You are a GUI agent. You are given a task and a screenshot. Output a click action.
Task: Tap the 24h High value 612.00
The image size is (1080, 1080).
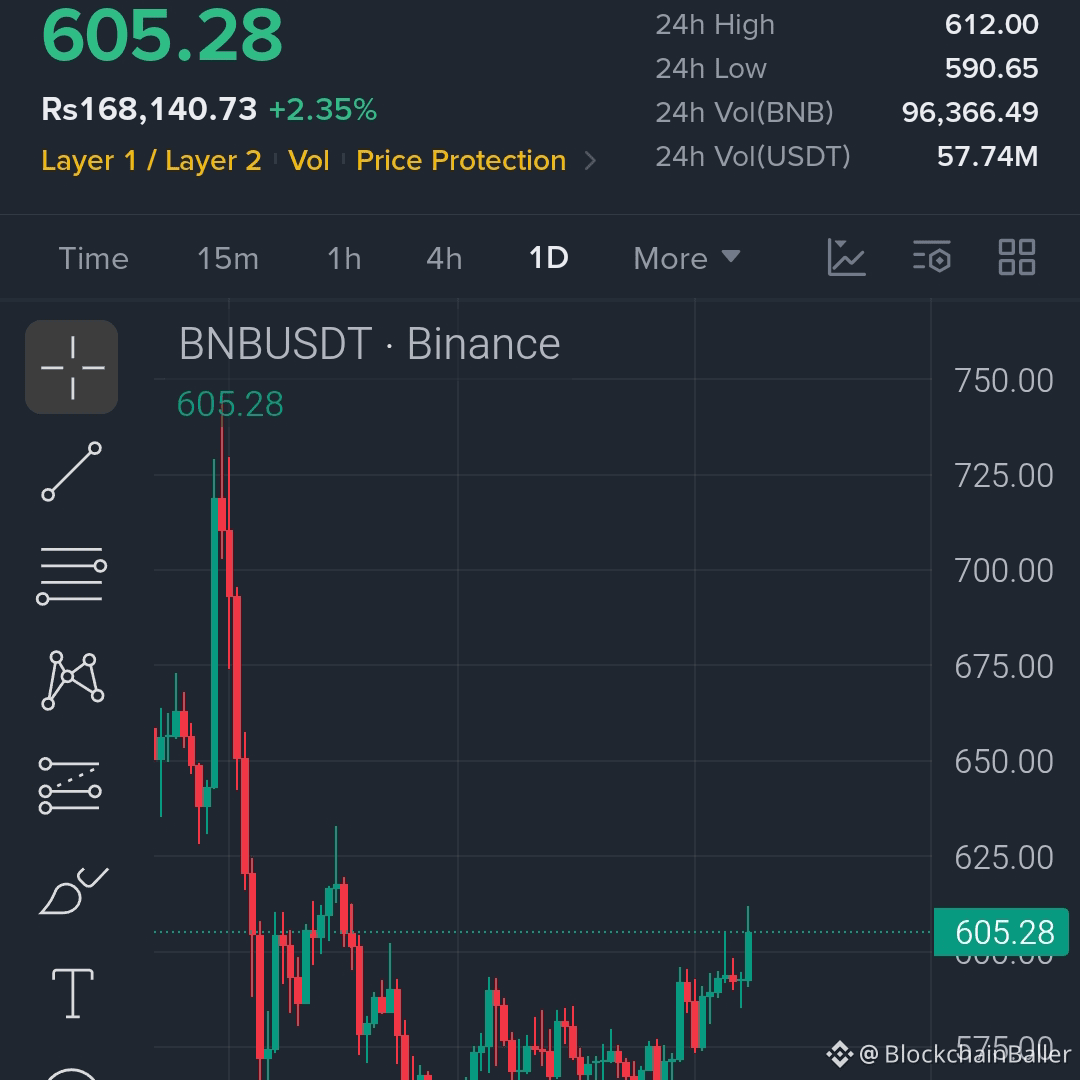[991, 25]
